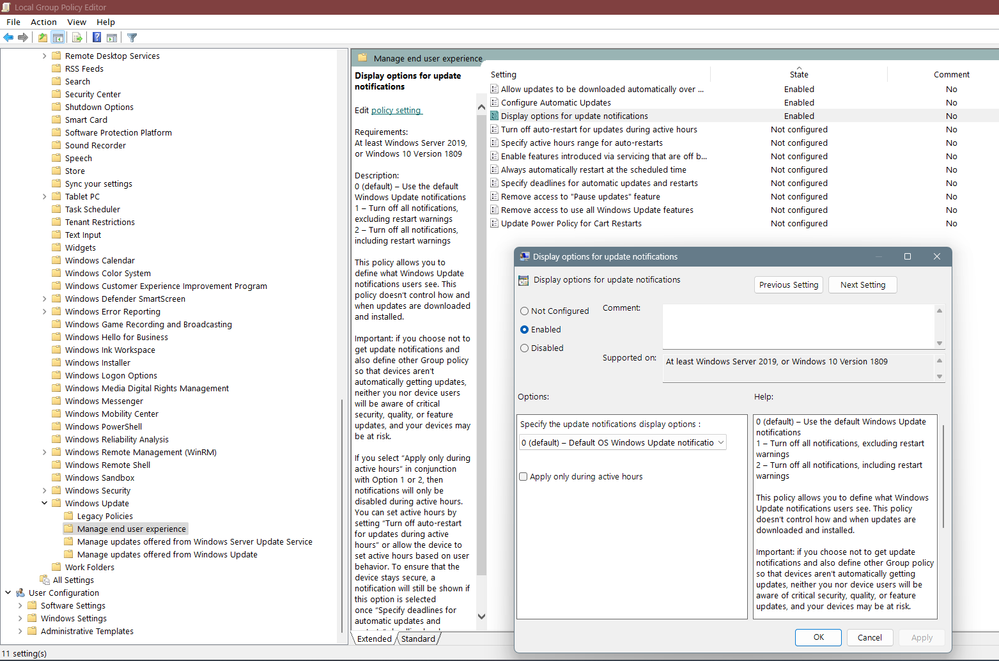Open the update notifications display options dropdown
This screenshot has width=999, height=661.
[x=622, y=442]
